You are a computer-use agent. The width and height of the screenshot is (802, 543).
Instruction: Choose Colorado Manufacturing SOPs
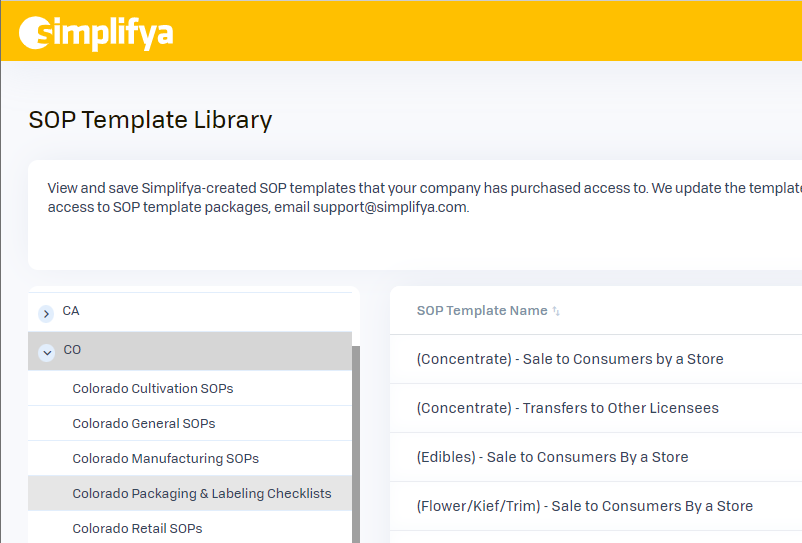click(165, 458)
